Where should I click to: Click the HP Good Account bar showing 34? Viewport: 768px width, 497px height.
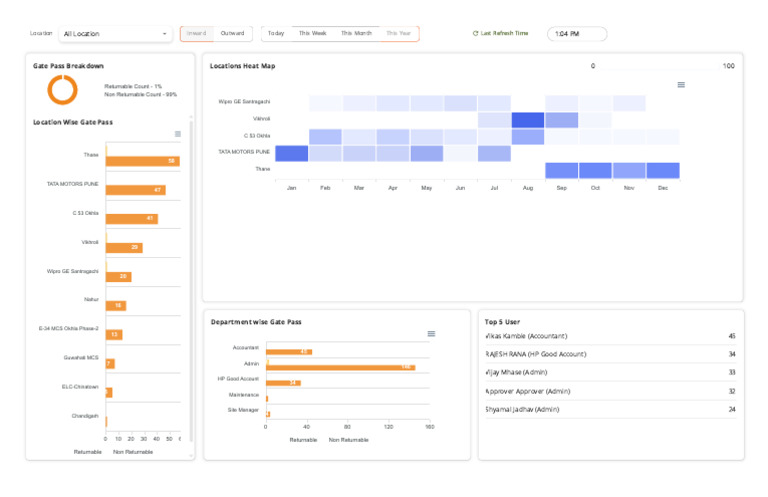coord(283,383)
